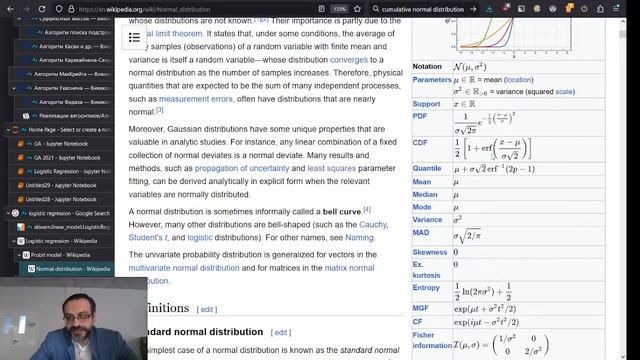This screenshot has height=360, width=640.
Task: Open the 'MAD' infobox link
Action: [421, 233]
